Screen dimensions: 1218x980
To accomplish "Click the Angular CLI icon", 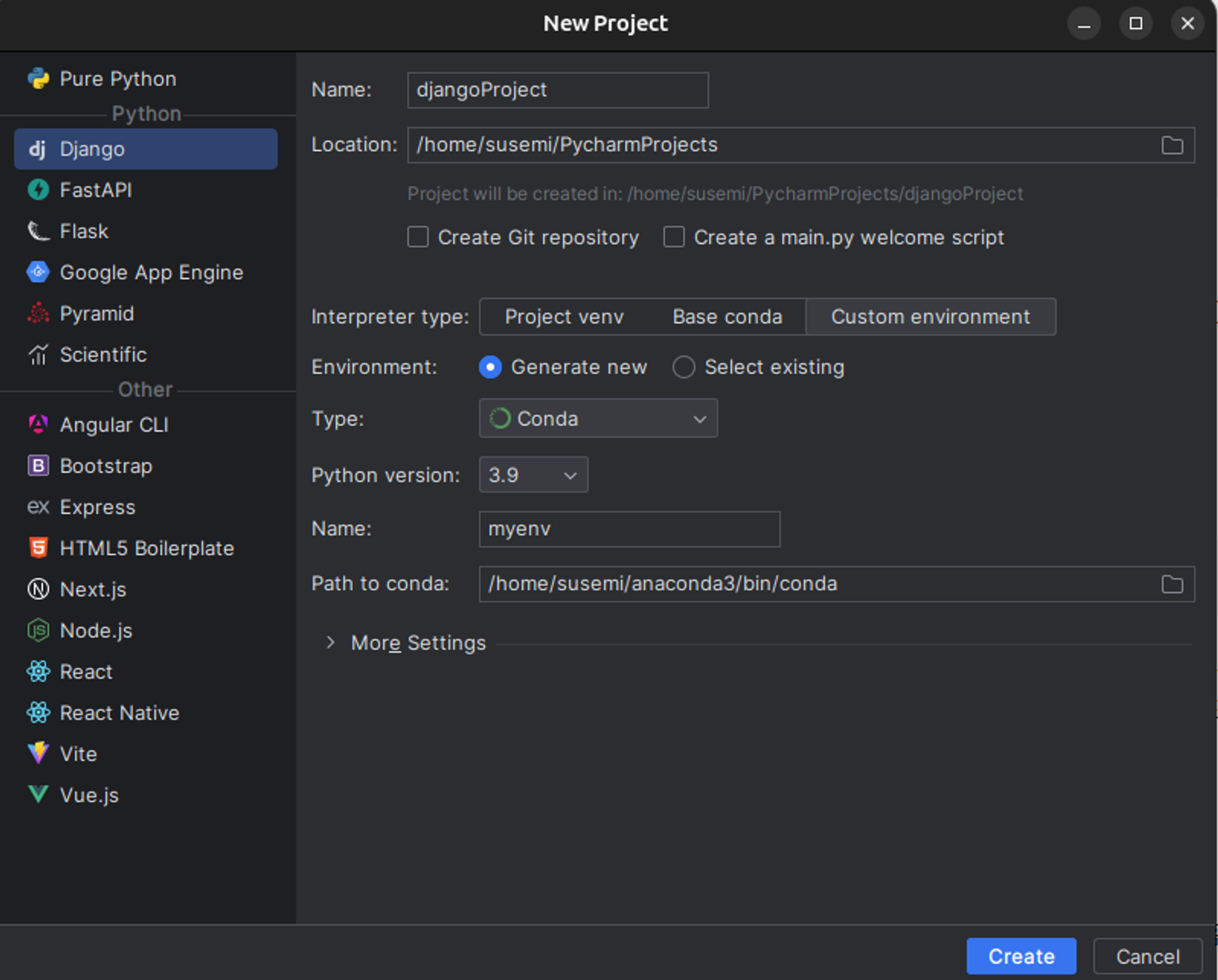I will [39, 425].
